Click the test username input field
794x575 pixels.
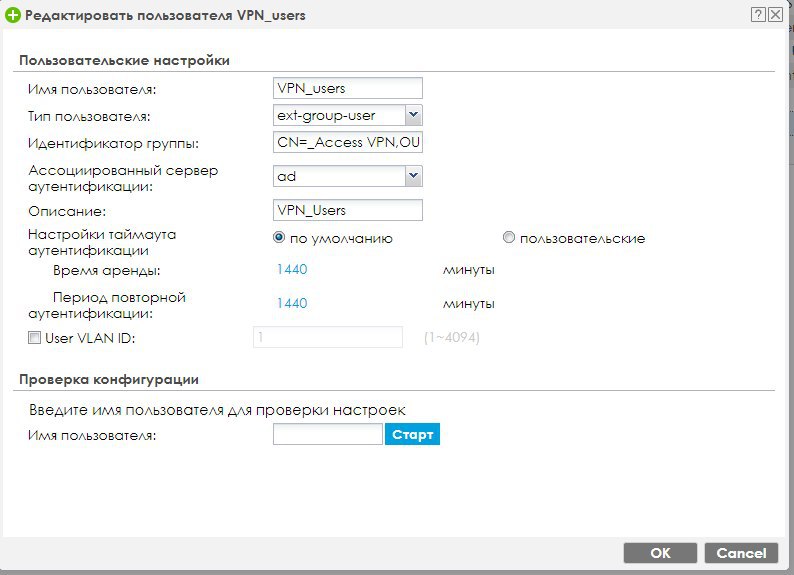click(327, 435)
